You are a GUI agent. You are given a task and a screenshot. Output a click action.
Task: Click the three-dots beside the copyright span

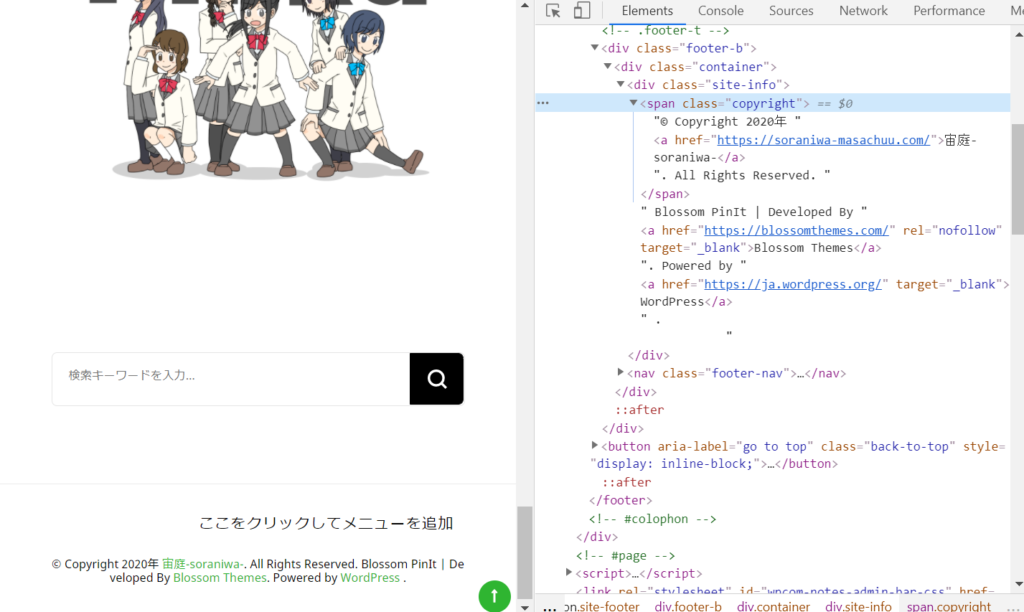click(x=543, y=103)
